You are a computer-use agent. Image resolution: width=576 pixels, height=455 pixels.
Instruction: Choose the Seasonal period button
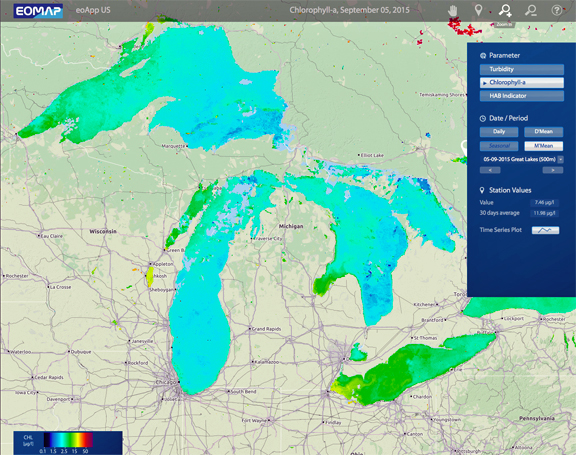[499, 146]
